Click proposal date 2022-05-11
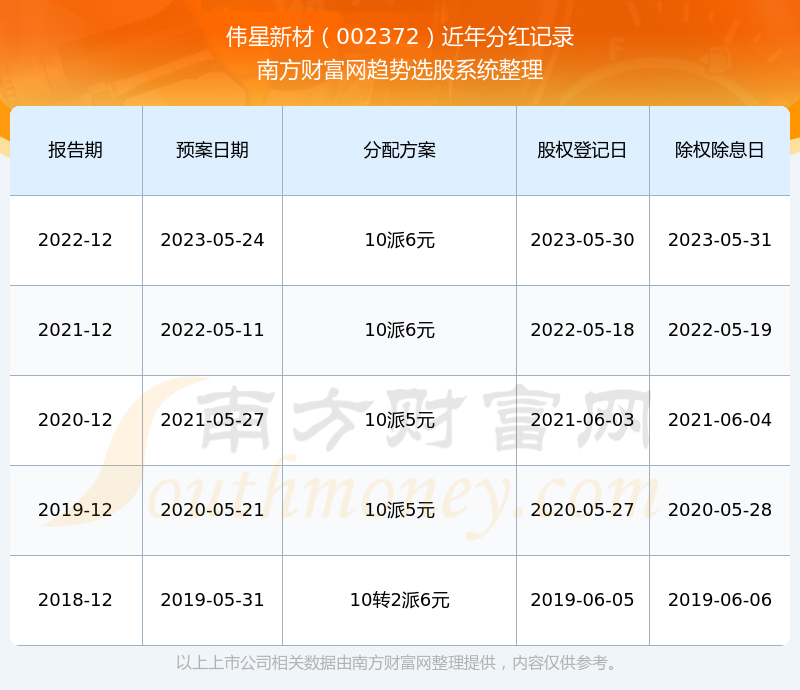The height and width of the screenshot is (690, 800). click(212, 330)
